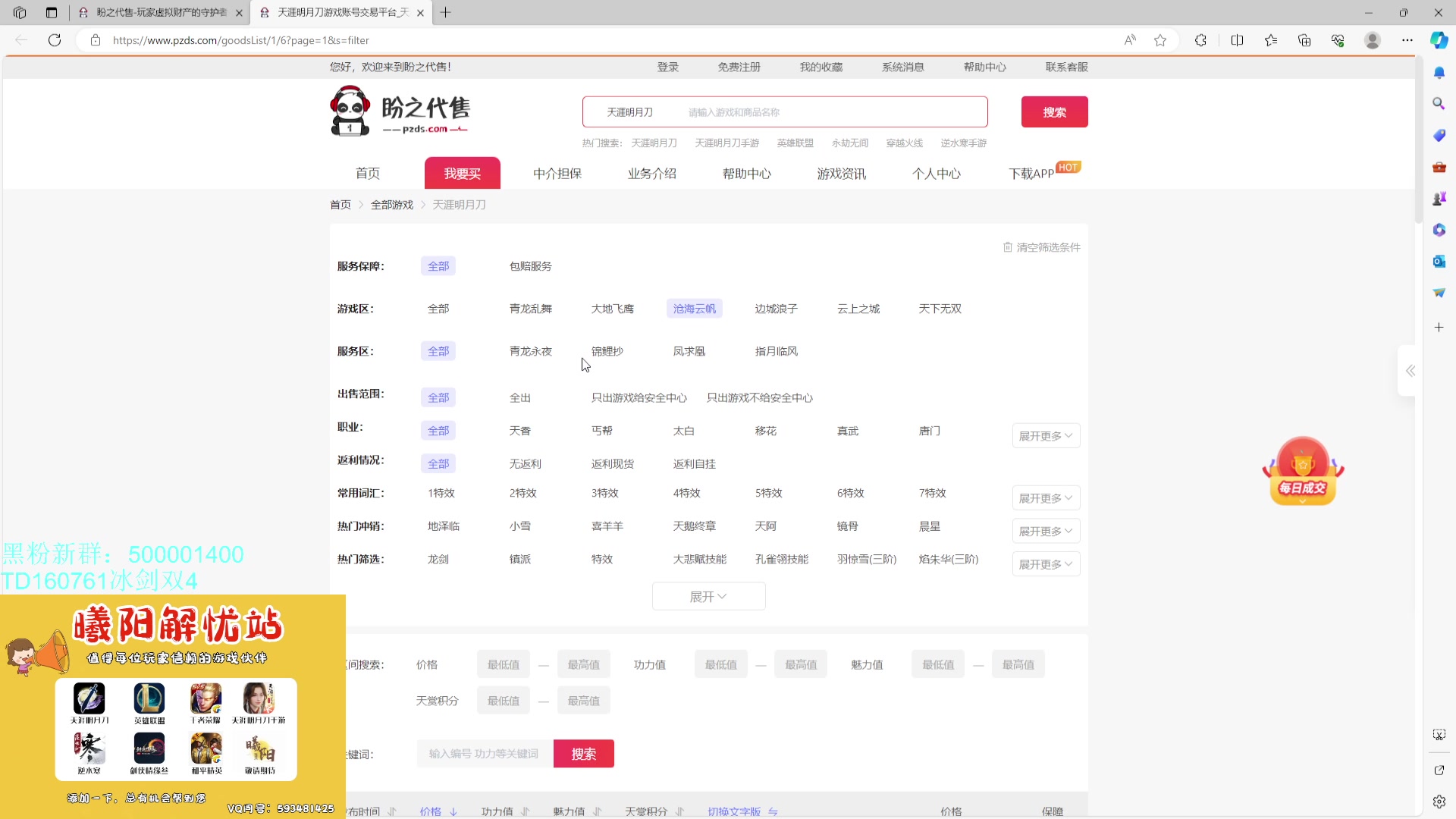This screenshot has width=1456, height=819.
Task: Click 展开 to show all filters
Action: (x=708, y=596)
